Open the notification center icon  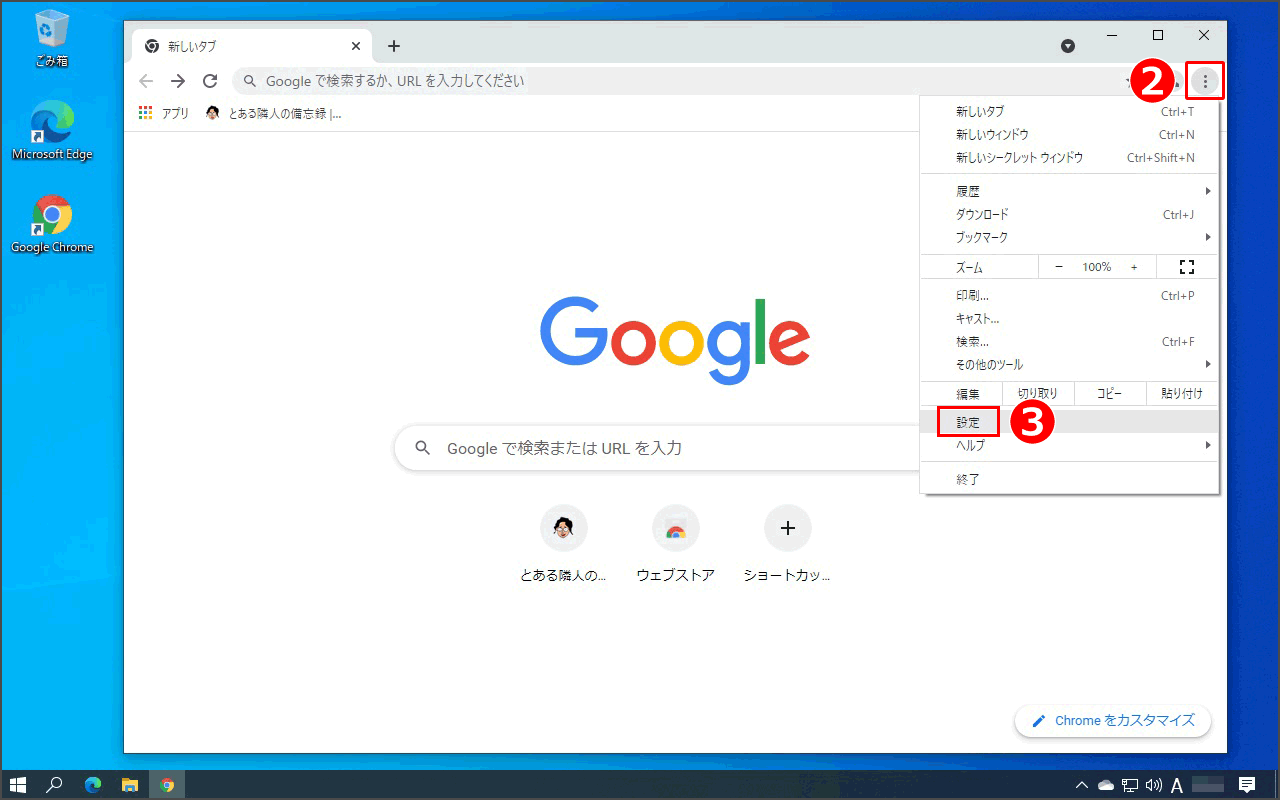coord(1247,785)
